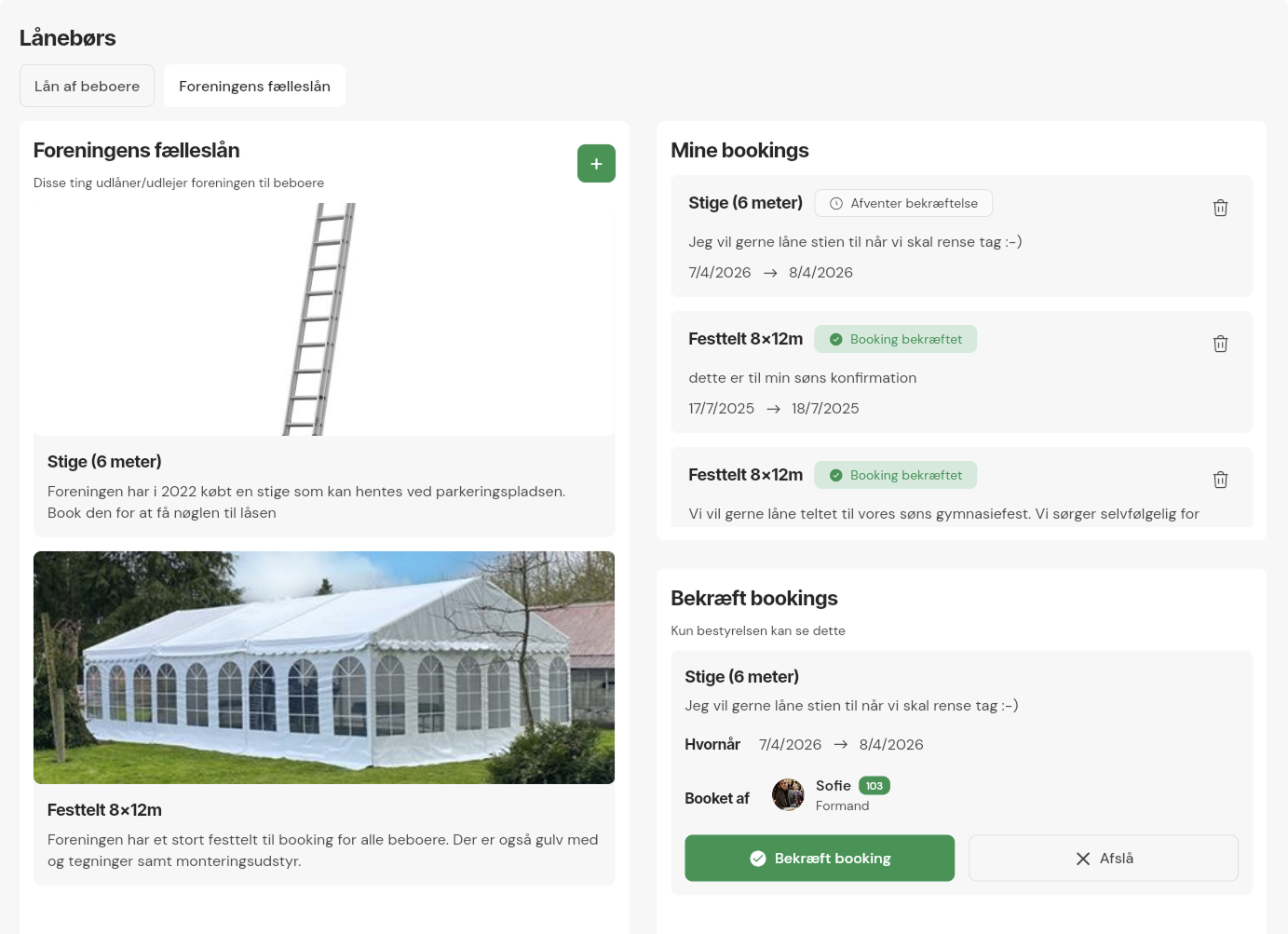This screenshot has width=1288, height=934.
Task: Select the Foreningens fælleslån tab
Action: tap(254, 86)
